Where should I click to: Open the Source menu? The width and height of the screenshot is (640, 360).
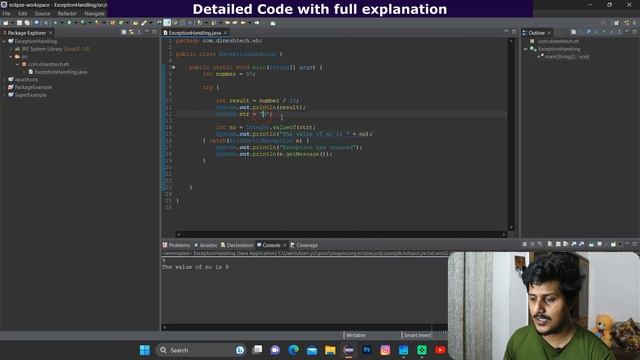click(42, 13)
